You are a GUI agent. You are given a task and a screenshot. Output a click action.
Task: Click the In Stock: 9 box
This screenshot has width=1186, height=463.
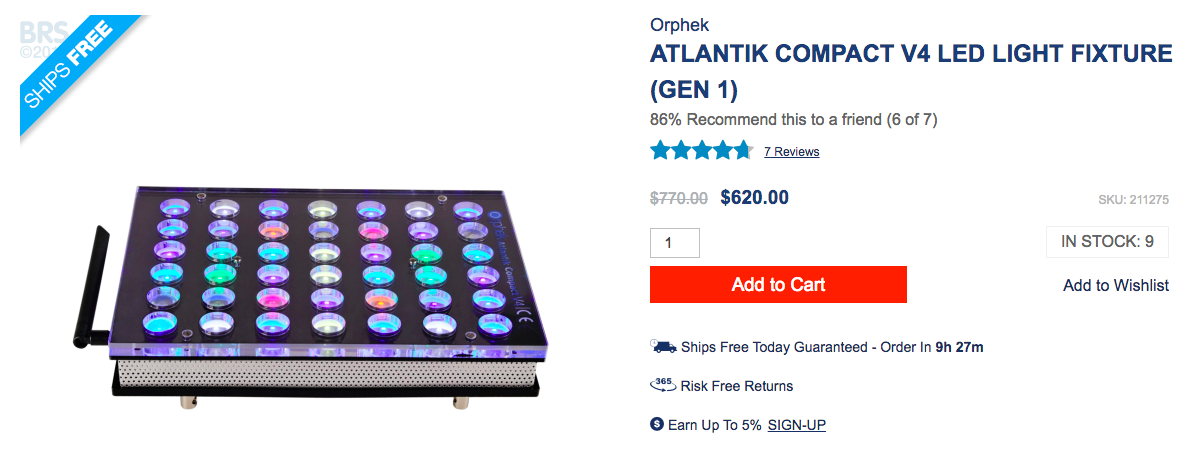point(1107,242)
